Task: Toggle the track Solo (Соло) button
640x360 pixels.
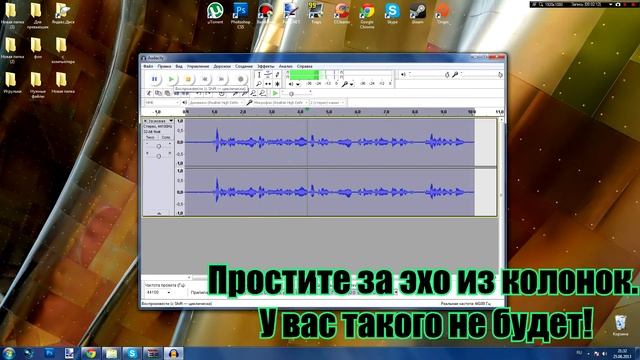Action: [x=165, y=138]
